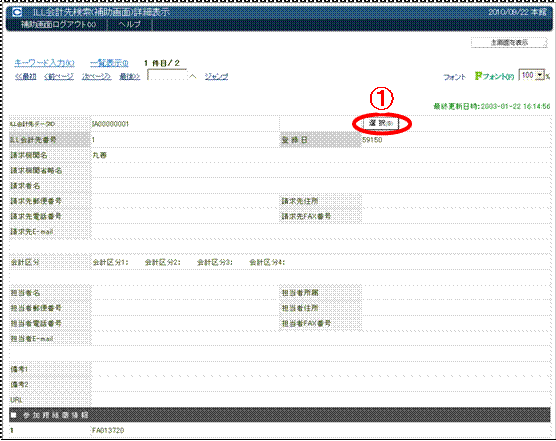The width and height of the screenshot is (556, 441).
Task: Open the 一覧表示 link
Action: coord(109,63)
